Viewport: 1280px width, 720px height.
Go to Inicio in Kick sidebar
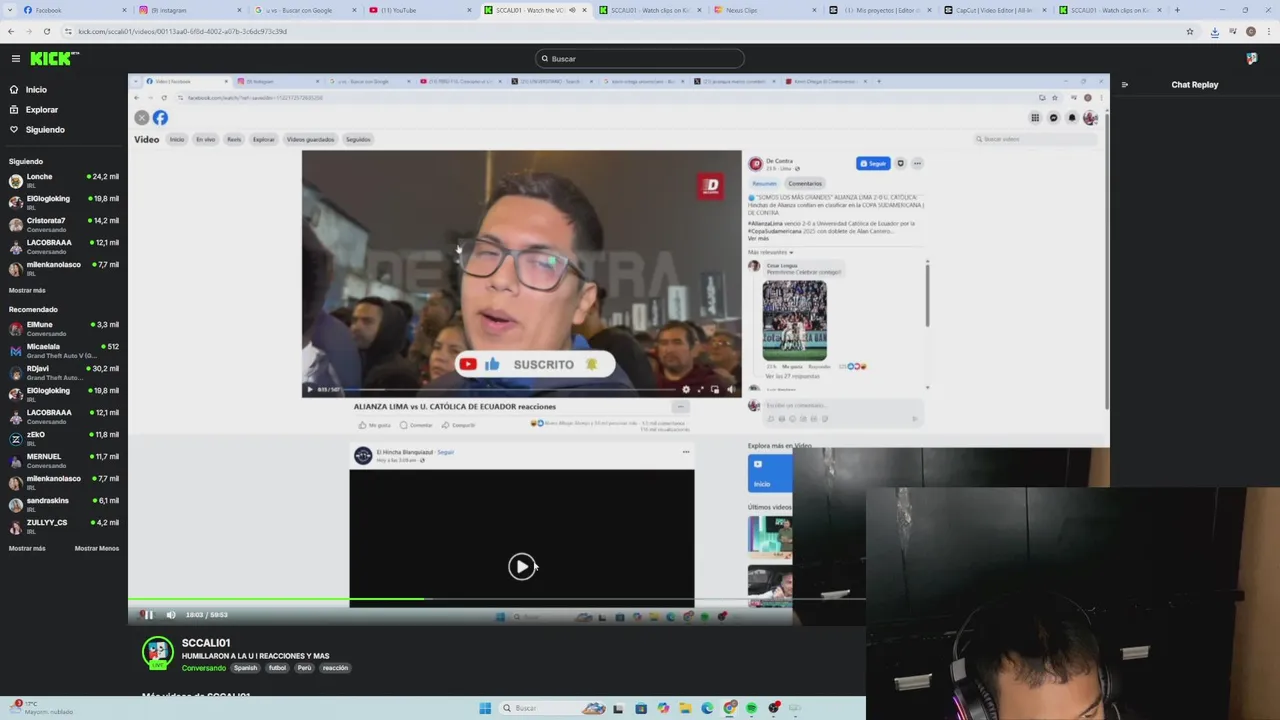point(36,90)
